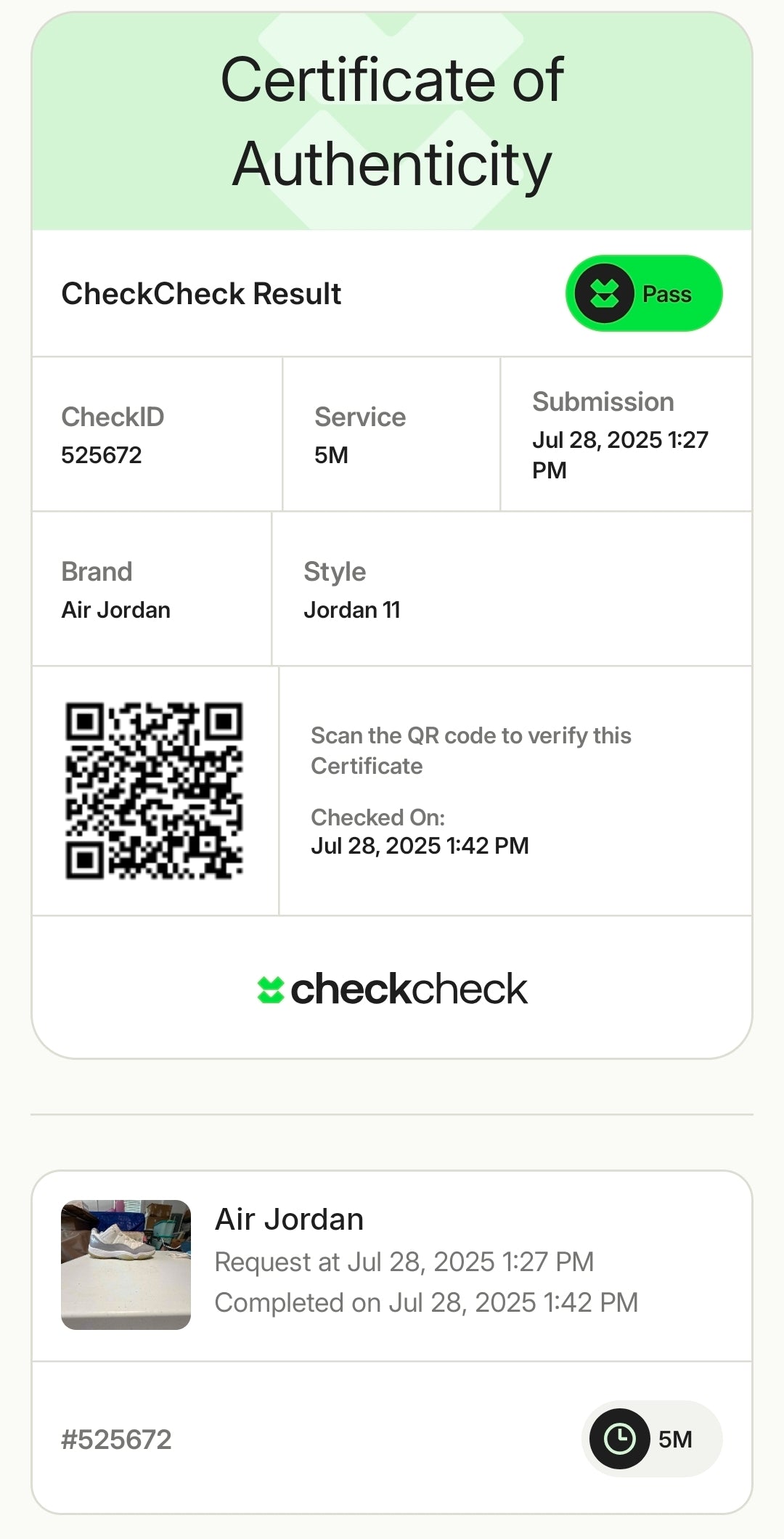This screenshot has width=784, height=1539.
Task: Click the CheckCheck Result label
Action: [x=201, y=294]
